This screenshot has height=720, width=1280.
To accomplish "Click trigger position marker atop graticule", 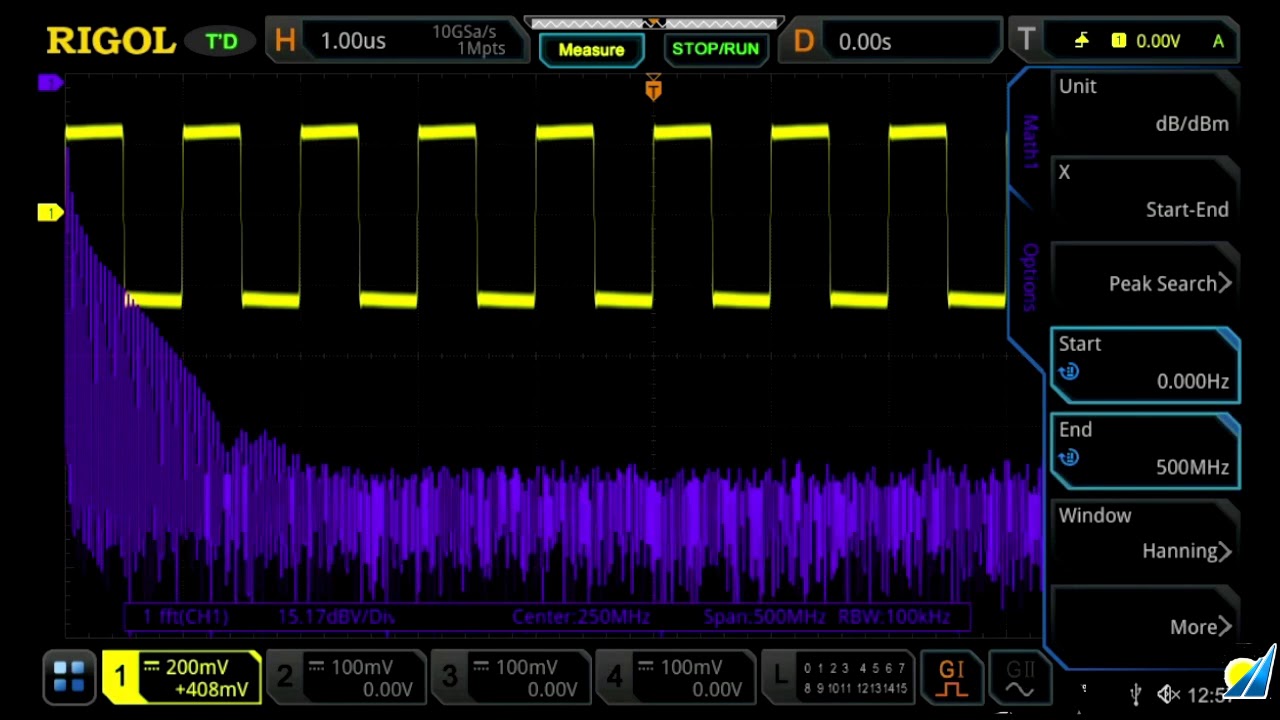I will click(653, 88).
